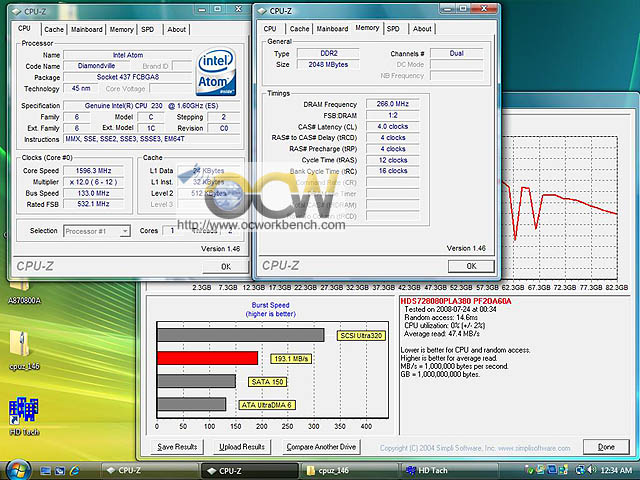640x480 pixels.
Task: Click the active CPU-Z taskbar button
Action: 250,471
